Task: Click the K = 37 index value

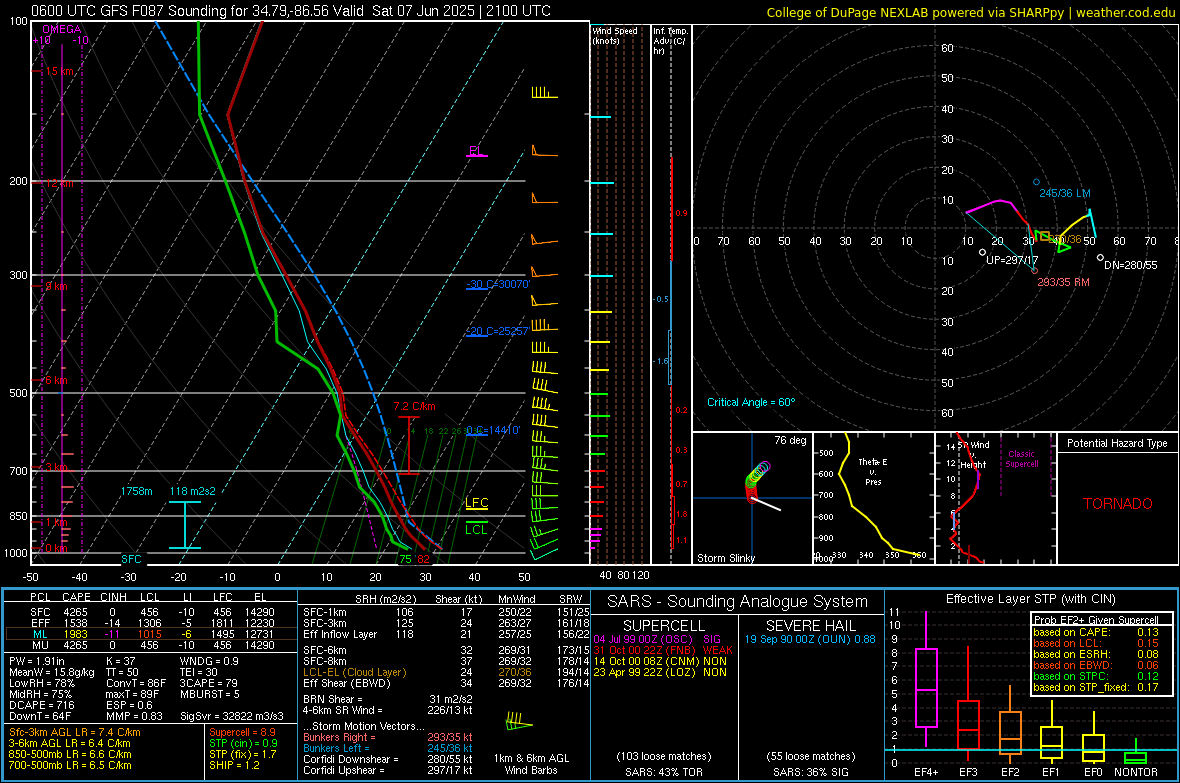Action: tap(120, 661)
